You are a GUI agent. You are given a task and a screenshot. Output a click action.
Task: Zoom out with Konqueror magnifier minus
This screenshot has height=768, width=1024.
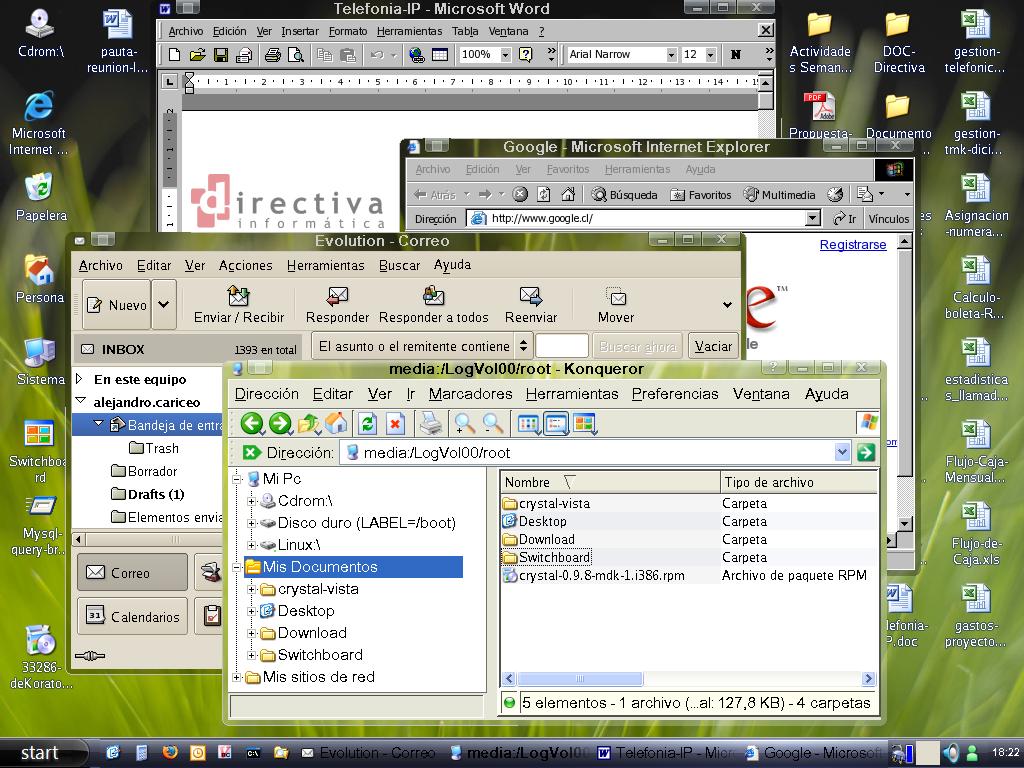(492, 424)
